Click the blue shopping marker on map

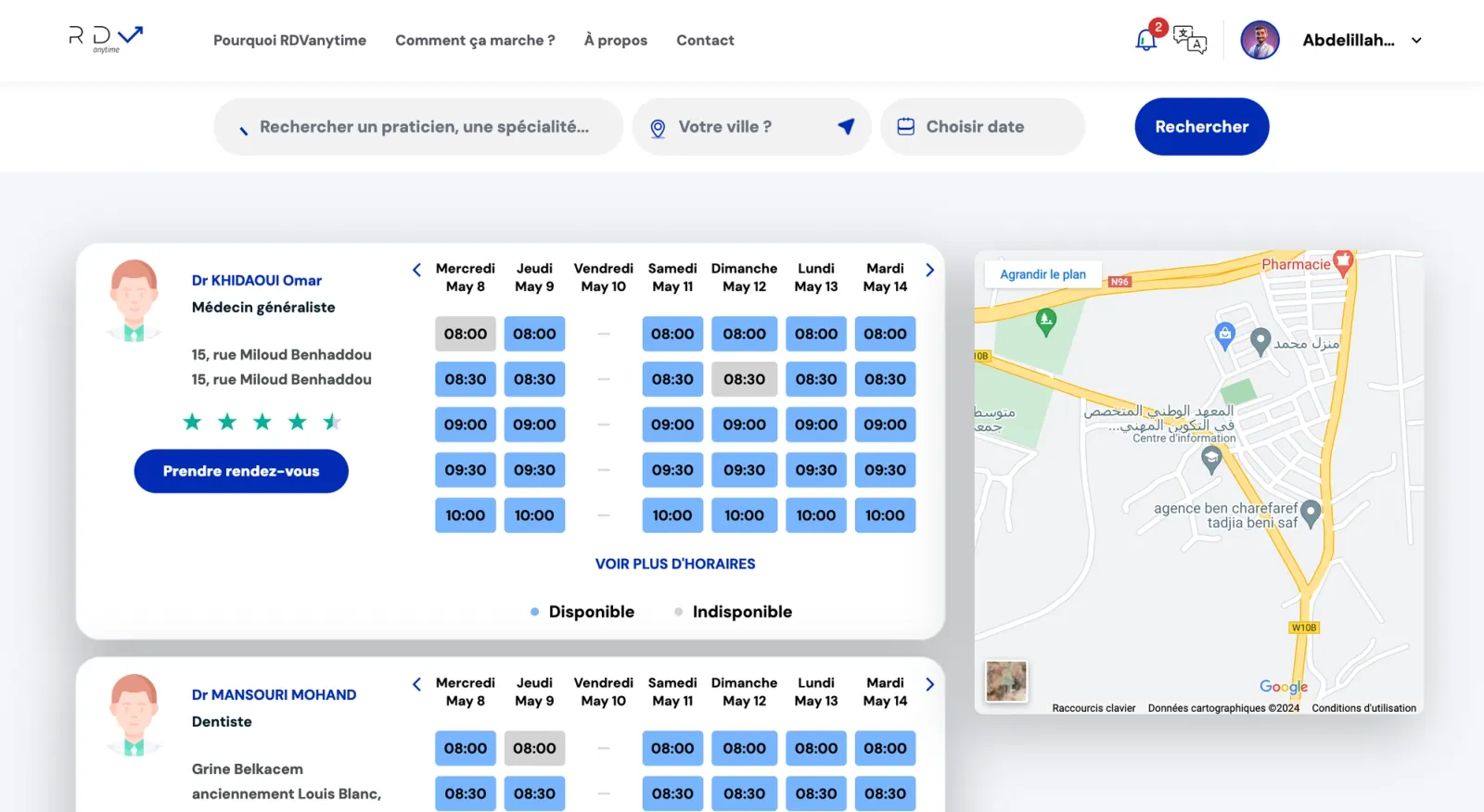click(1225, 336)
